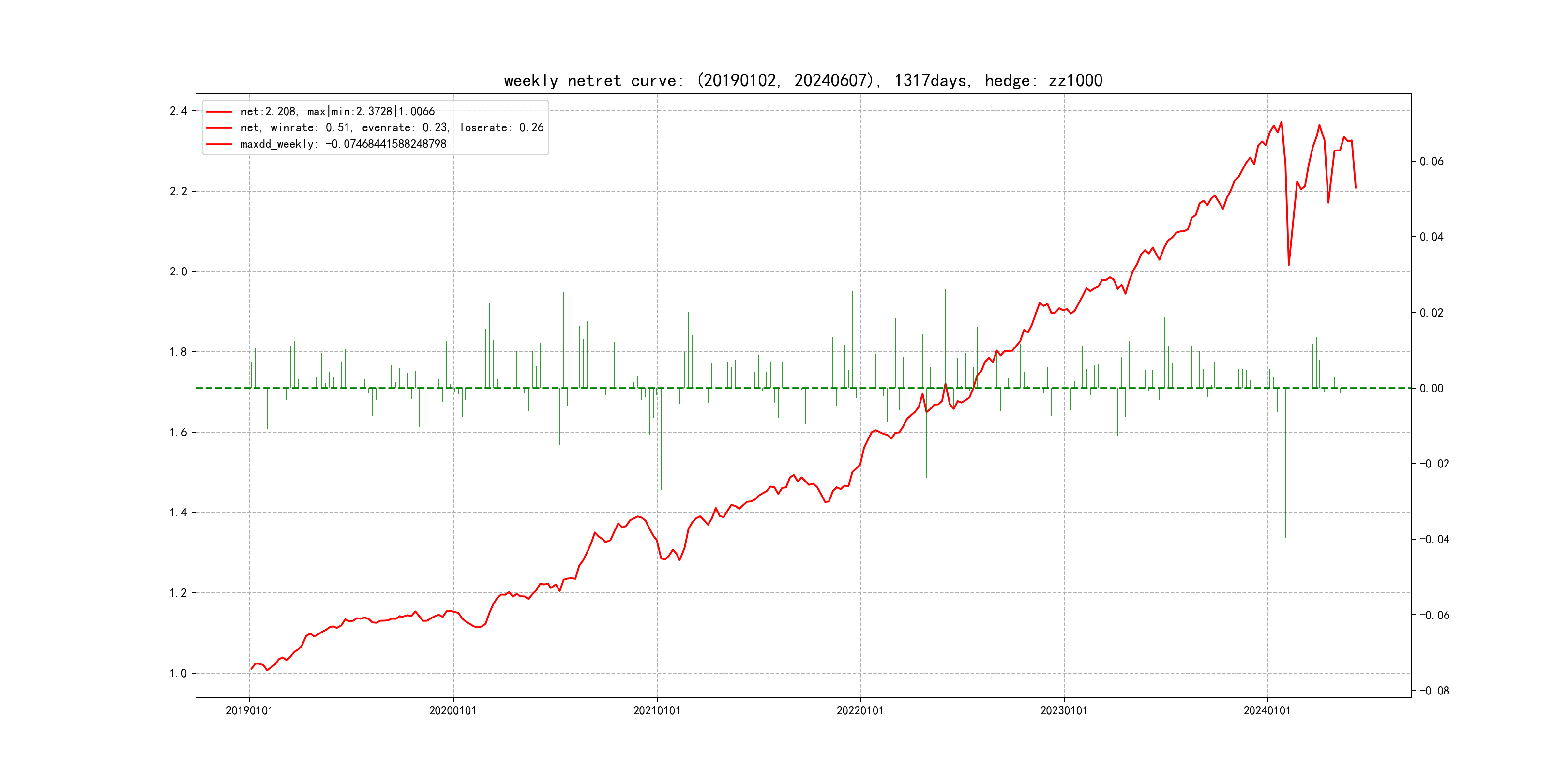1568x784 pixels.
Task: Click the -0.08 right y-axis tick label
Action: coord(1434,691)
